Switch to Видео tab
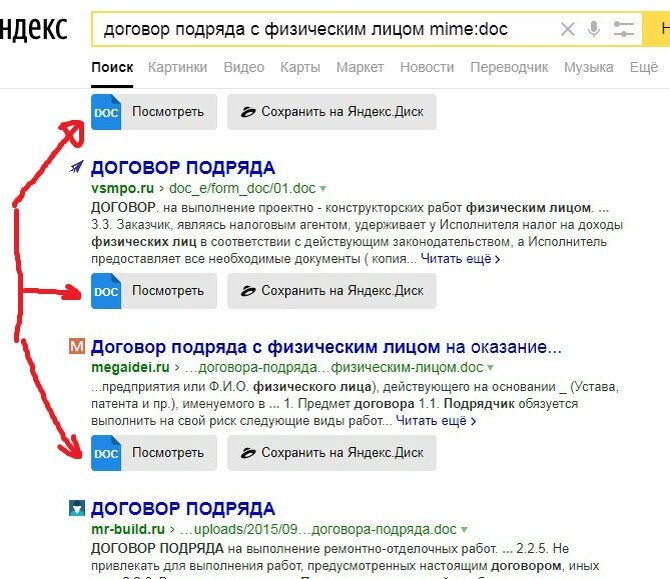This screenshot has width=670, height=579. pos(244,68)
